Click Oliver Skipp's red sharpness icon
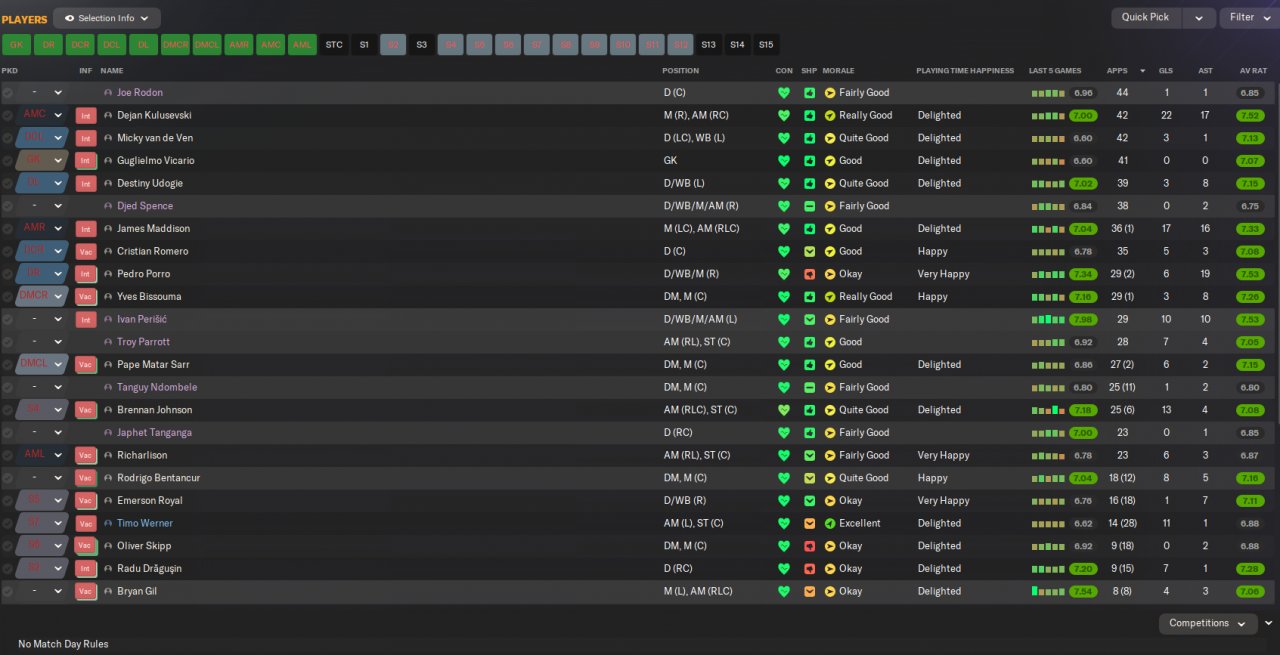Image resolution: width=1280 pixels, height=655 pixels. tap(809, 546)
